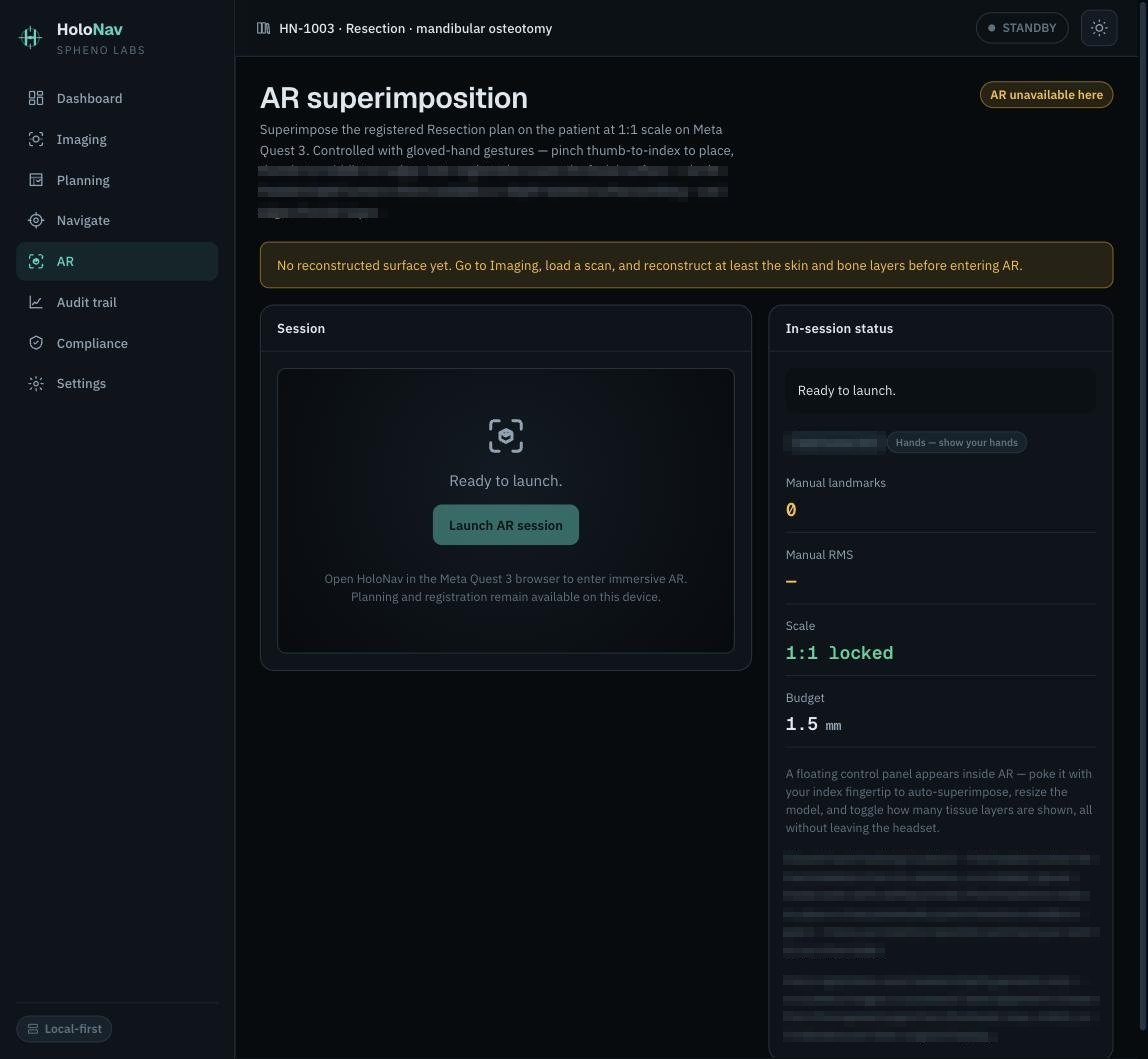Open the Navigate section

tap(117, 220)
